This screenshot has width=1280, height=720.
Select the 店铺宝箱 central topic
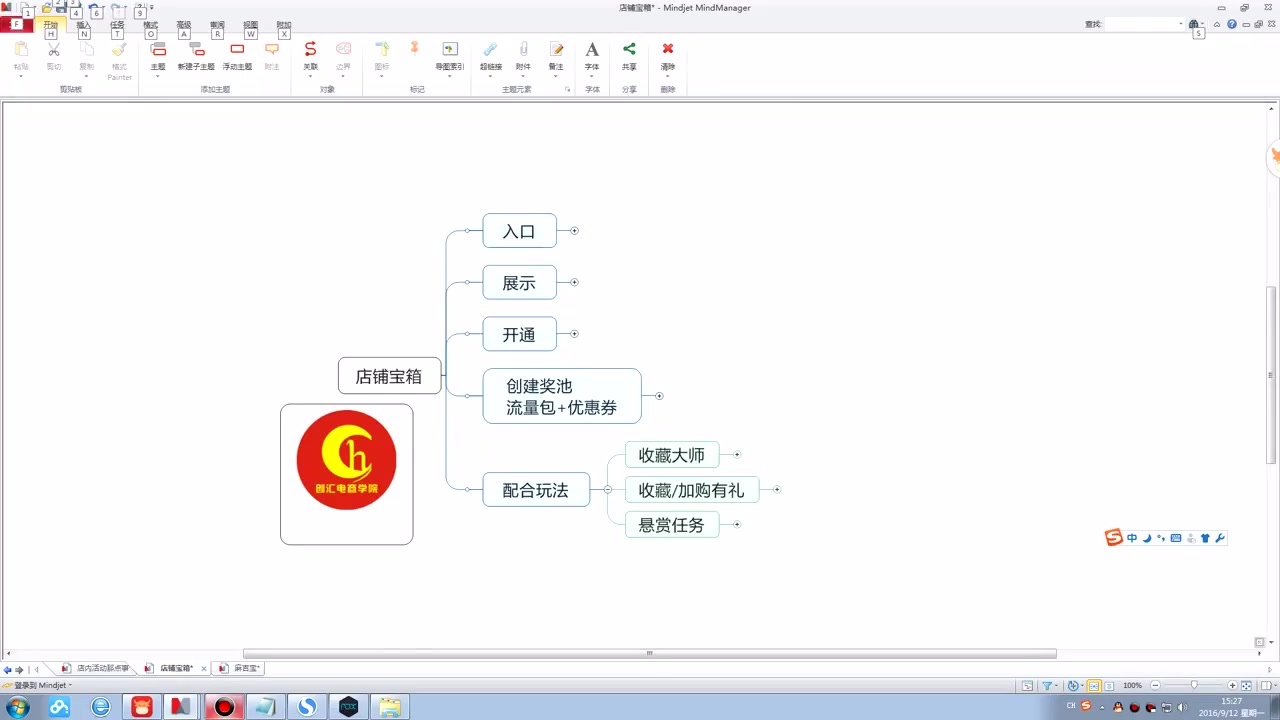tap(389, 376)
